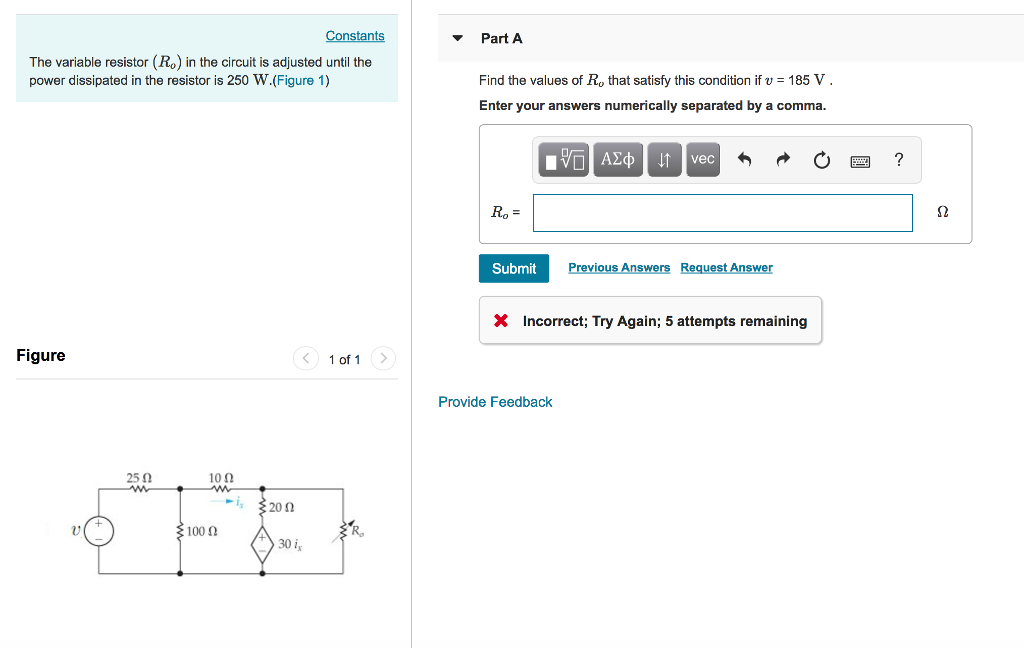The height and width of the screenshot is (648, 1024).
Task: Collapse the Part A section triangle
Action: (x=456, y=37)
